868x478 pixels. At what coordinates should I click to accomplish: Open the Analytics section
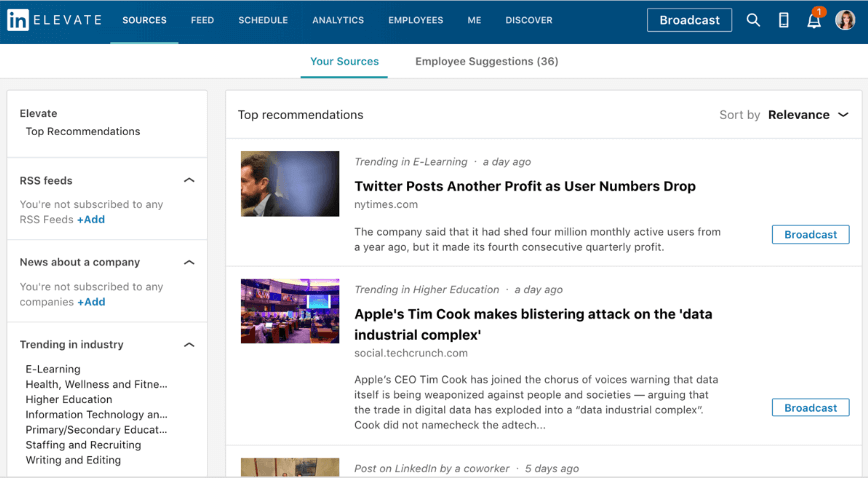[338, 20]
